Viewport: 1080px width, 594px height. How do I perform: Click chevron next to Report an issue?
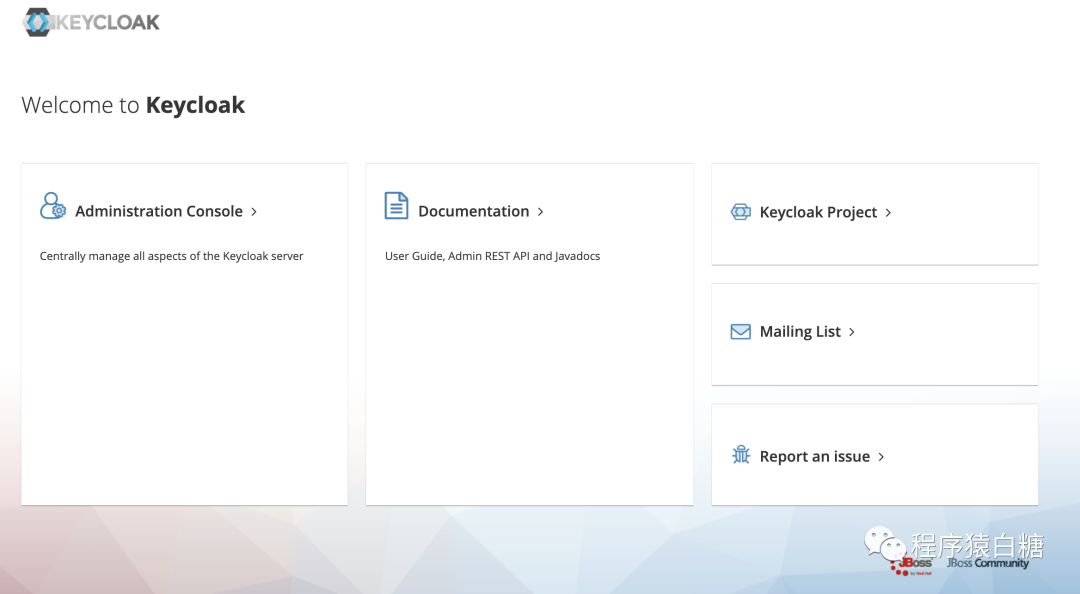[x=881, y=457]
